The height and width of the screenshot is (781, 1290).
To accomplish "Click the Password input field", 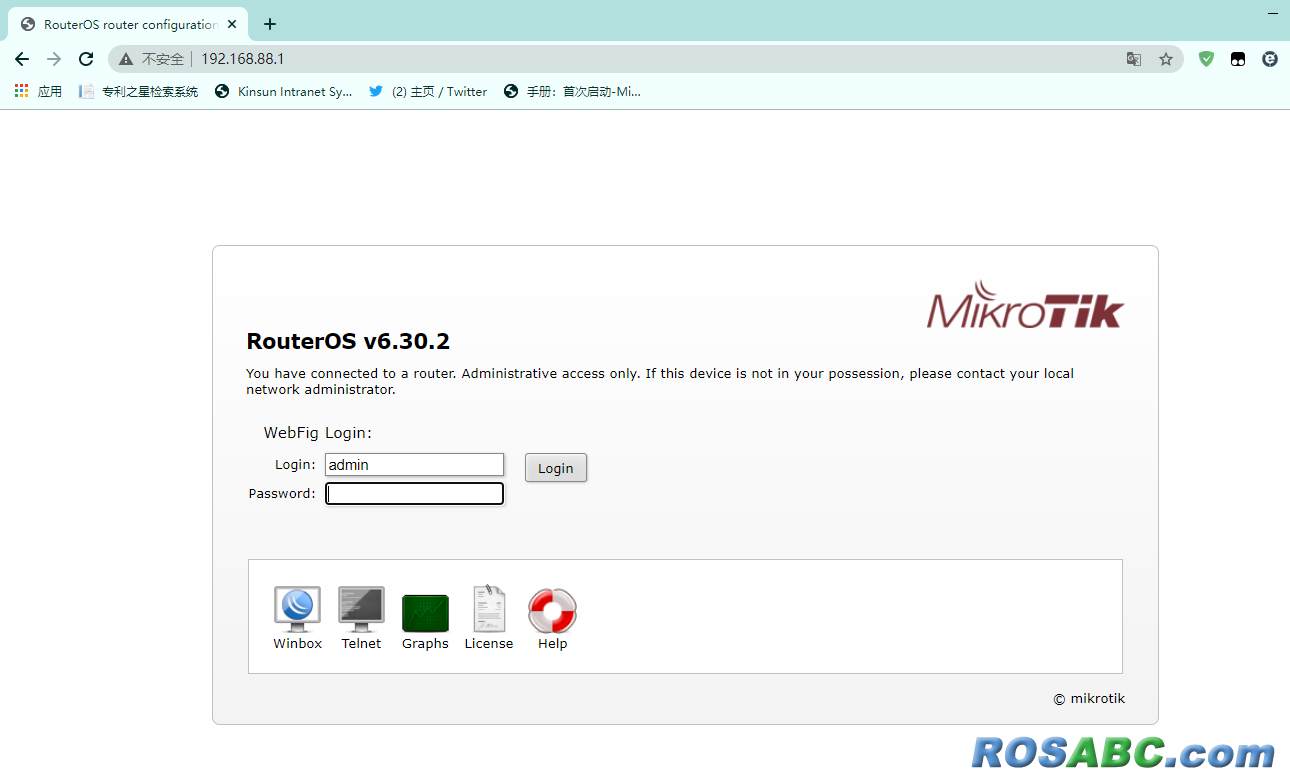I will (x=414, y=493).
